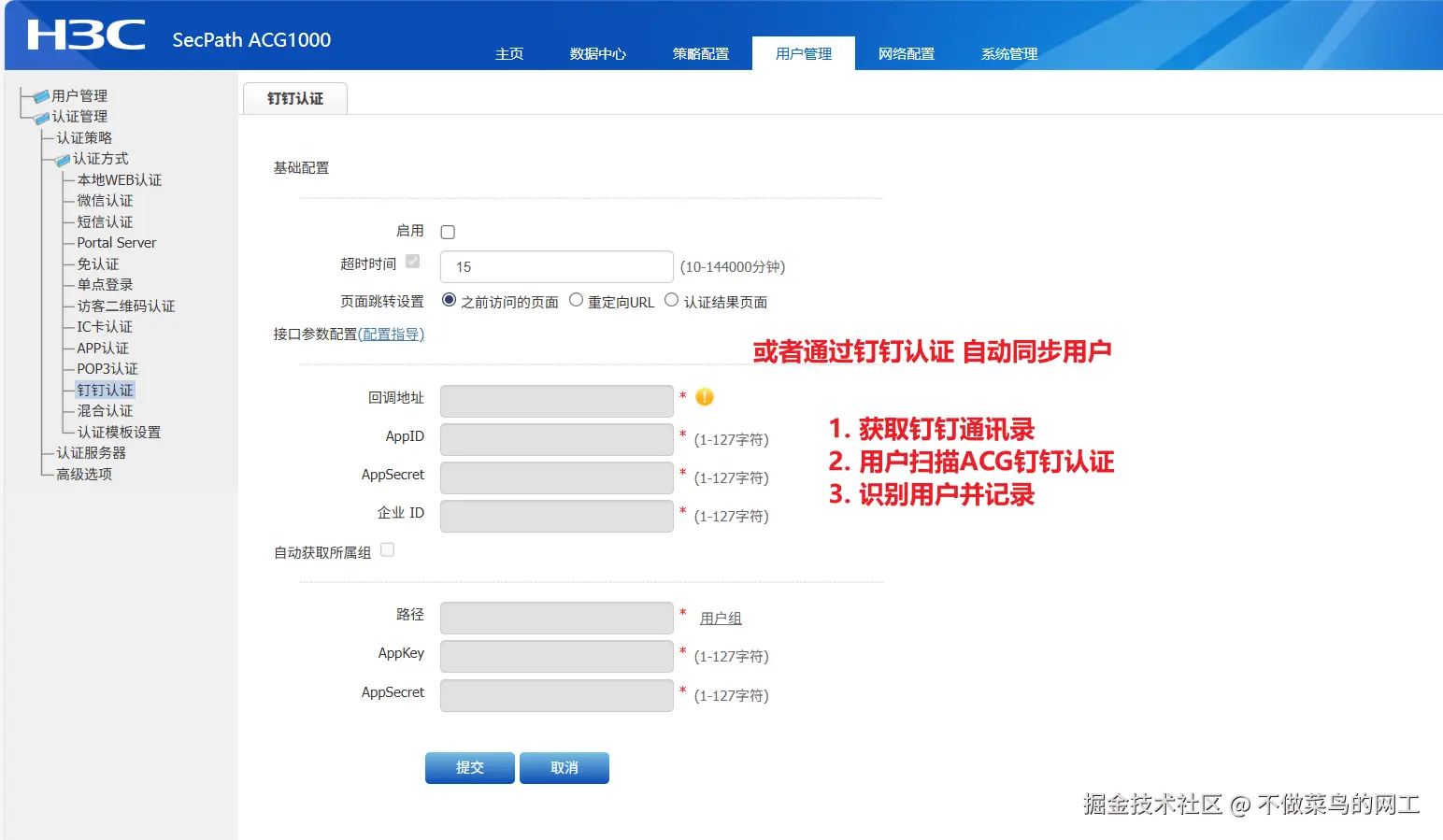
Task: Click the 路径 input field
Action: (x=557, y=618)
